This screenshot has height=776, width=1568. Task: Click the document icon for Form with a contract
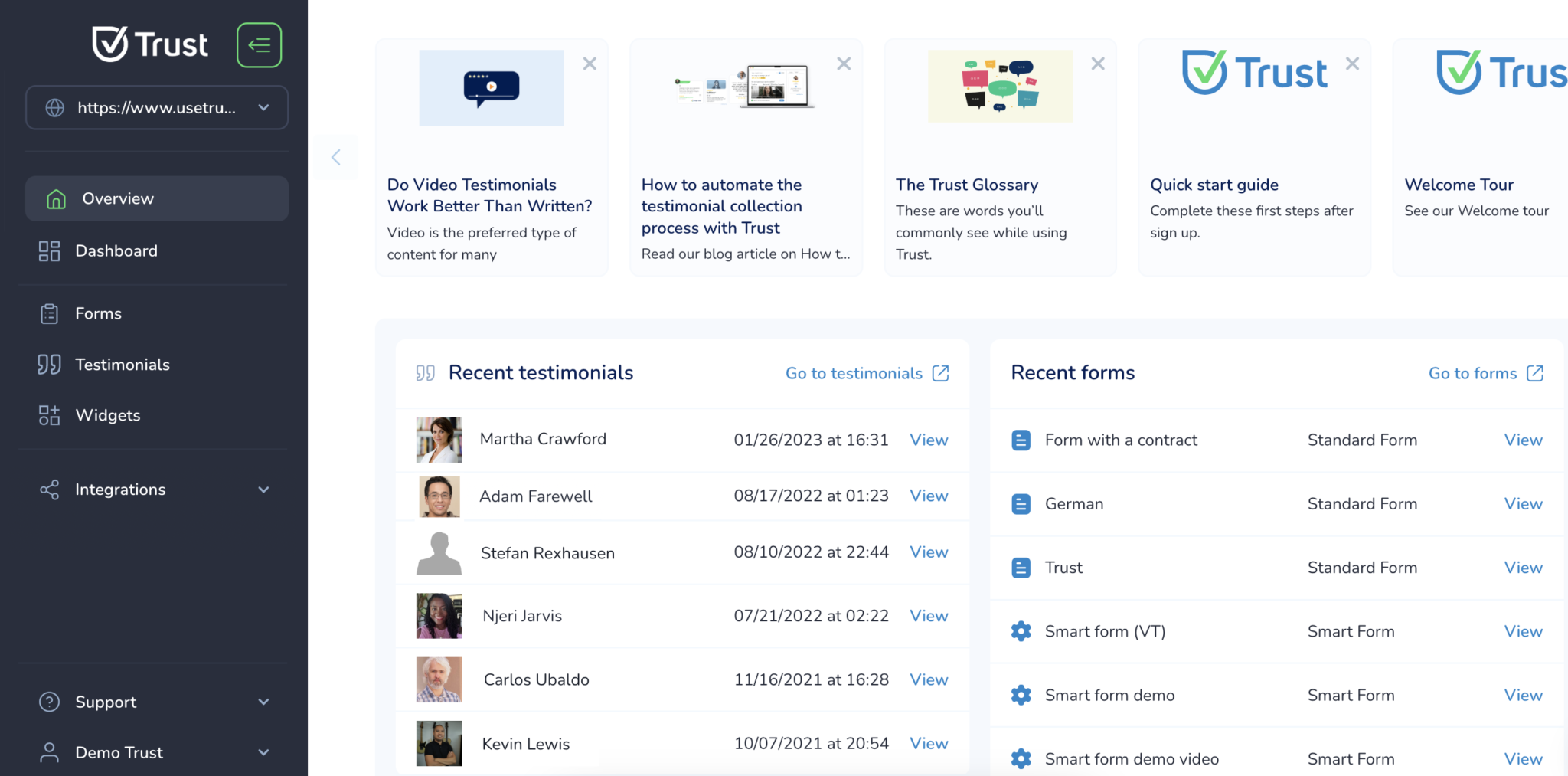pyautogui.click(x=1021, y=440)
